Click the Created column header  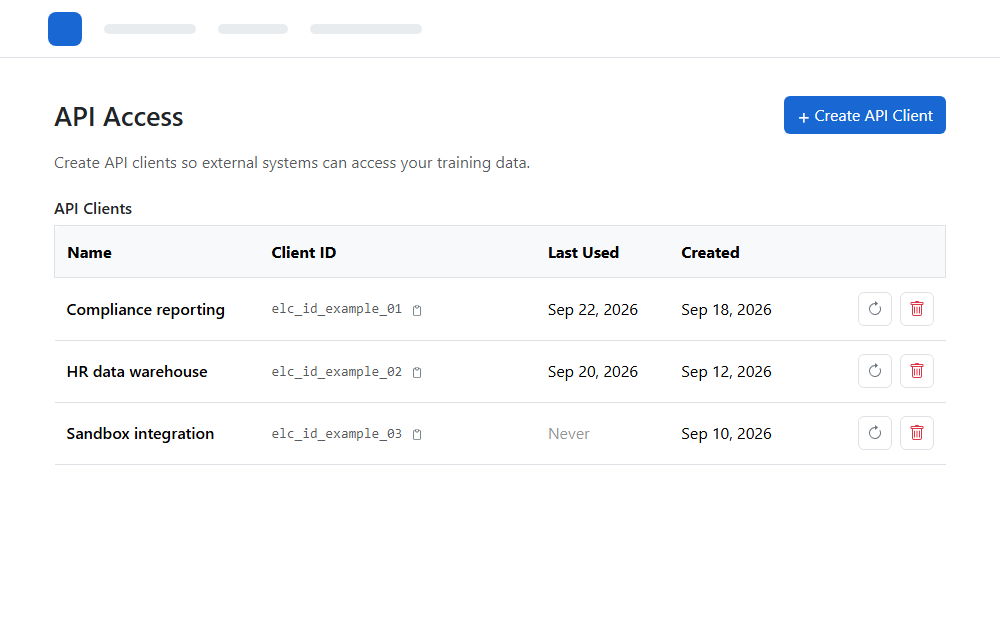tap(710, 253)
